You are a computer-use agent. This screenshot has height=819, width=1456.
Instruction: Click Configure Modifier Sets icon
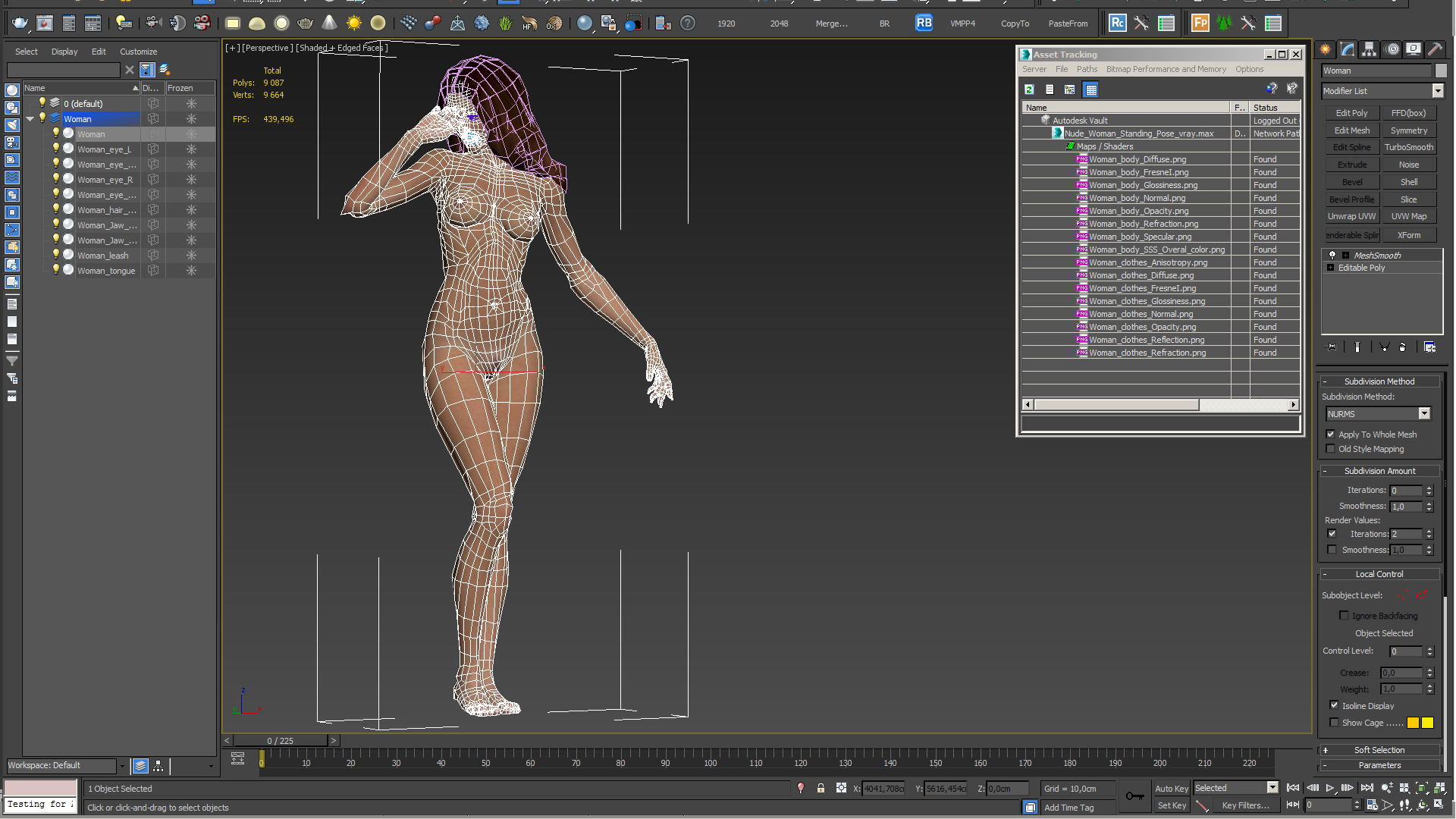click(x=1429, y=347)
